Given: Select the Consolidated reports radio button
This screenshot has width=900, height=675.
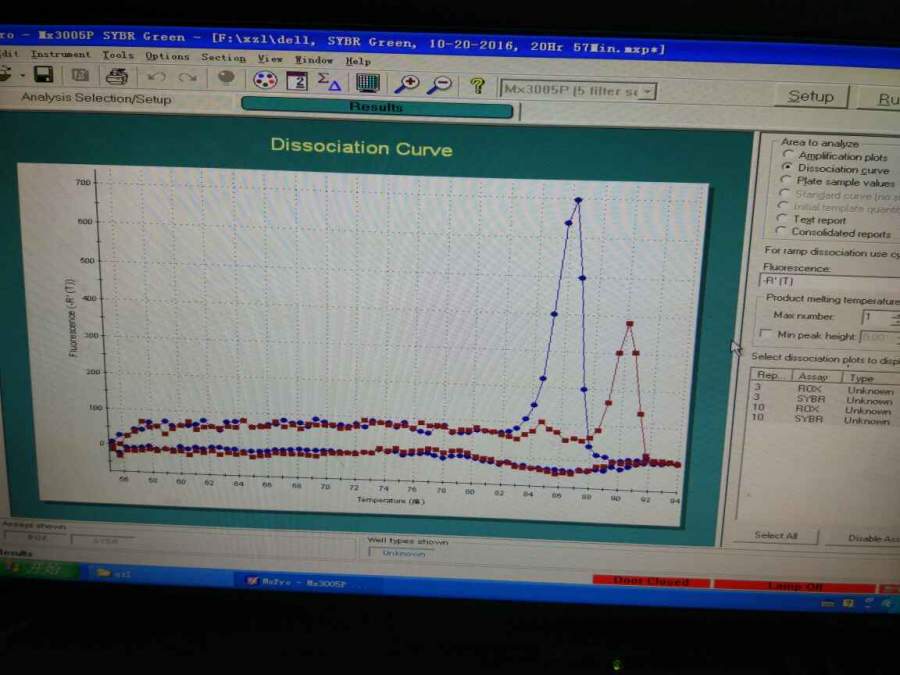Looking at the screenshot, I should click(x=780, y=230).
